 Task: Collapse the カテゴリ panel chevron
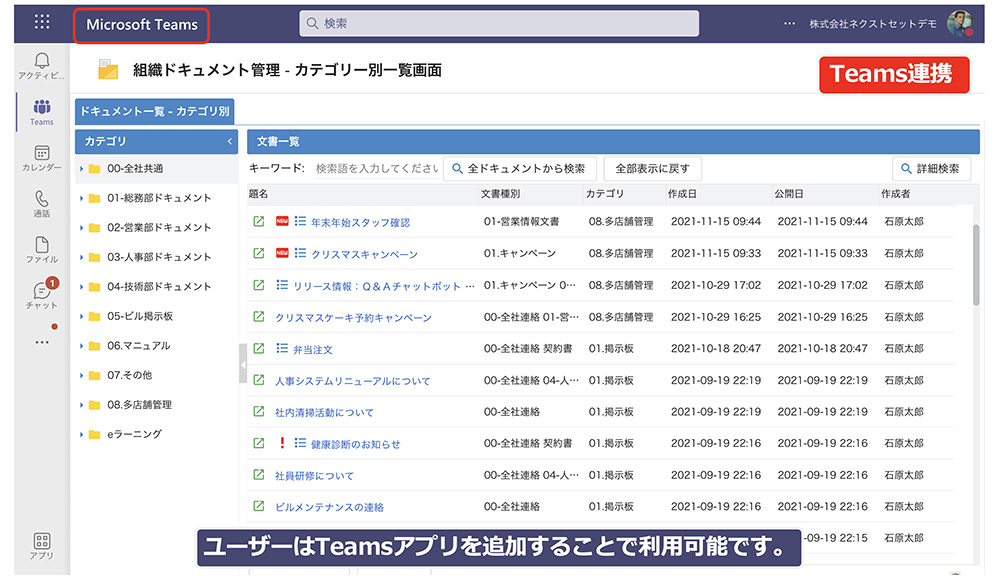tap(230, 142)
